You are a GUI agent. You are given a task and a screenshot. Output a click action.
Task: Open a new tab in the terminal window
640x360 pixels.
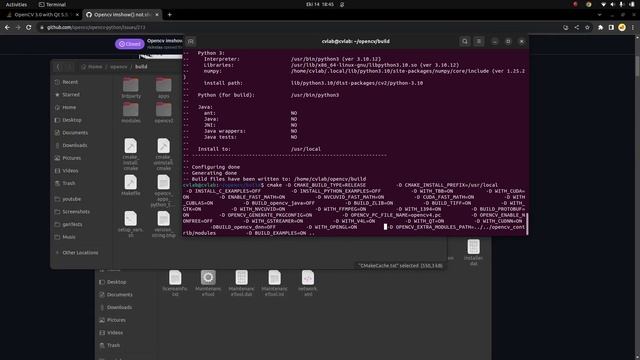(x=191, y=41)
